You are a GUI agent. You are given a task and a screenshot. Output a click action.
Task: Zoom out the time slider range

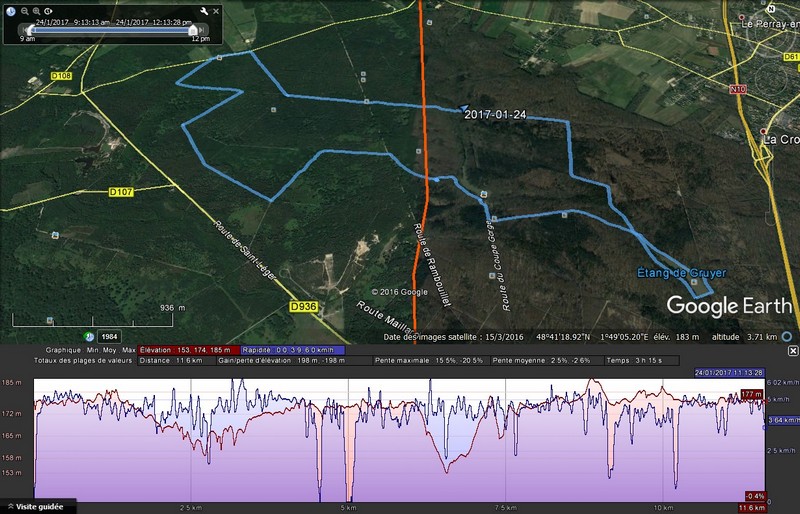24,11
